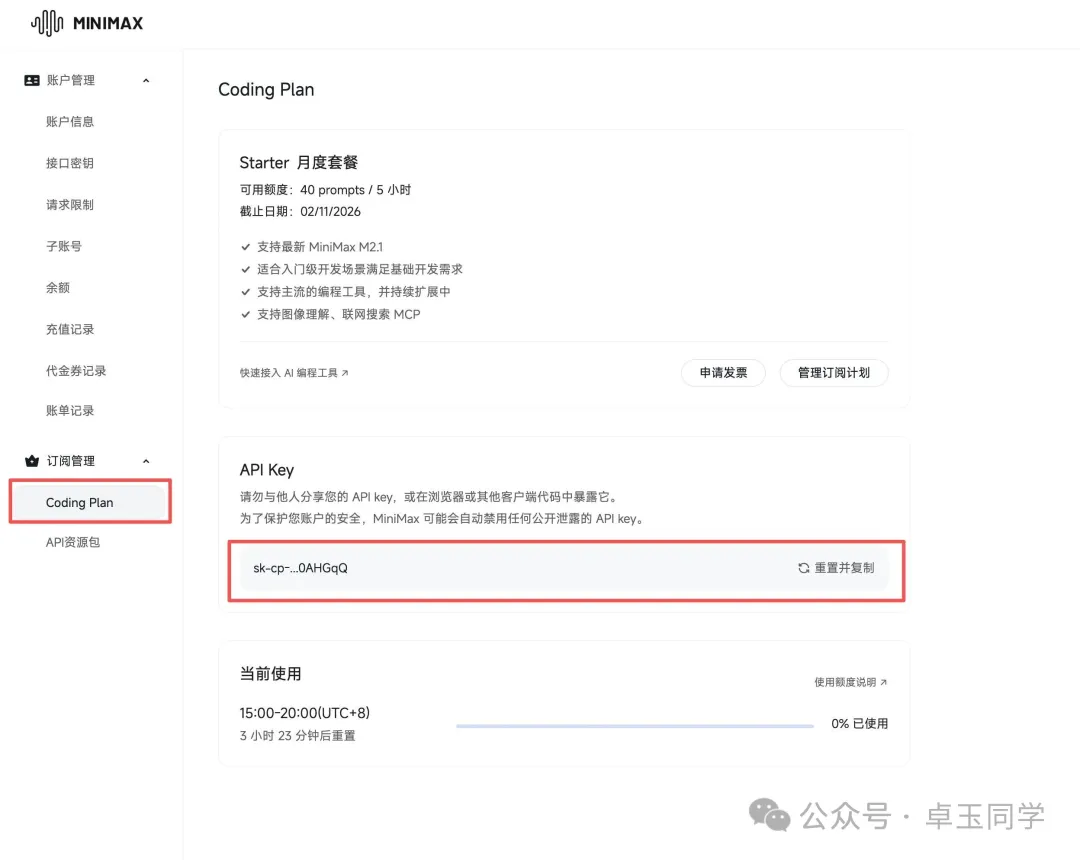
Task: Click the 支持主流的编程工具 feature line
Action: click(x=353, y=291)
